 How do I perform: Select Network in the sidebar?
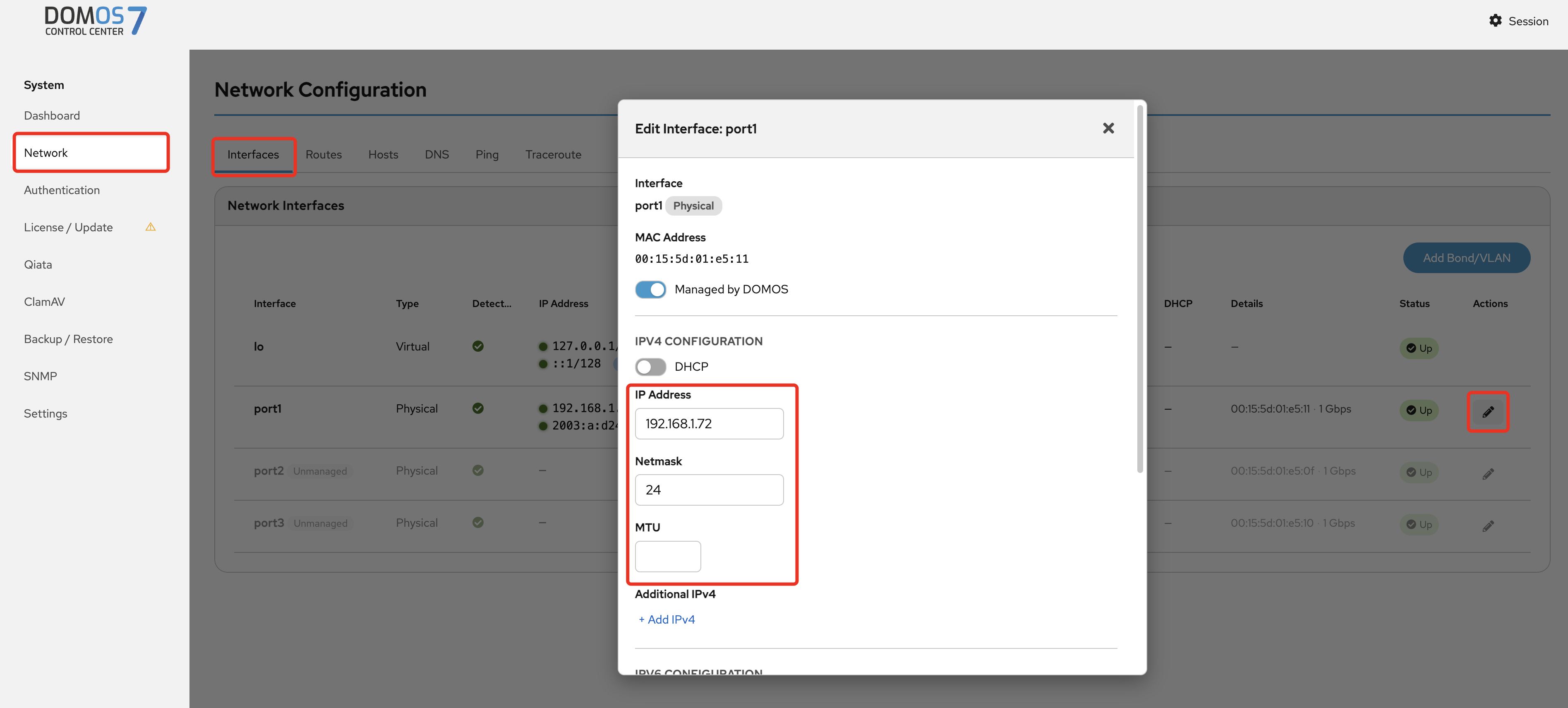point(91,153)
